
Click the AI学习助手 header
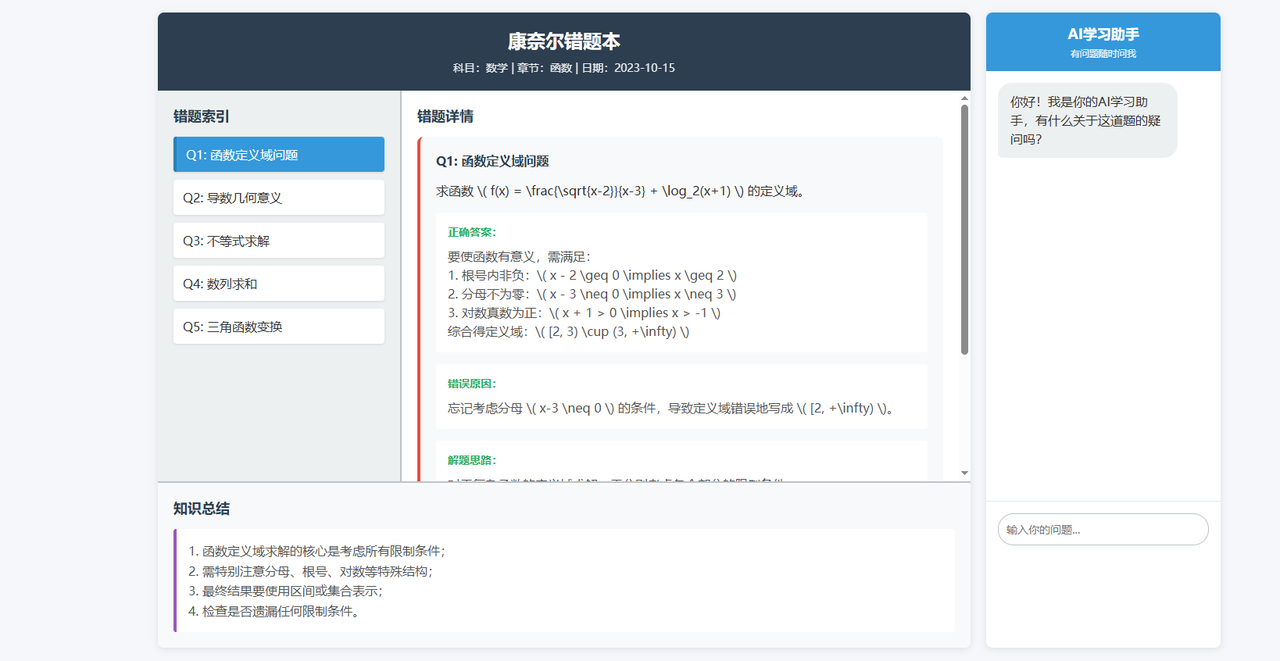[x=1101, y=32]
